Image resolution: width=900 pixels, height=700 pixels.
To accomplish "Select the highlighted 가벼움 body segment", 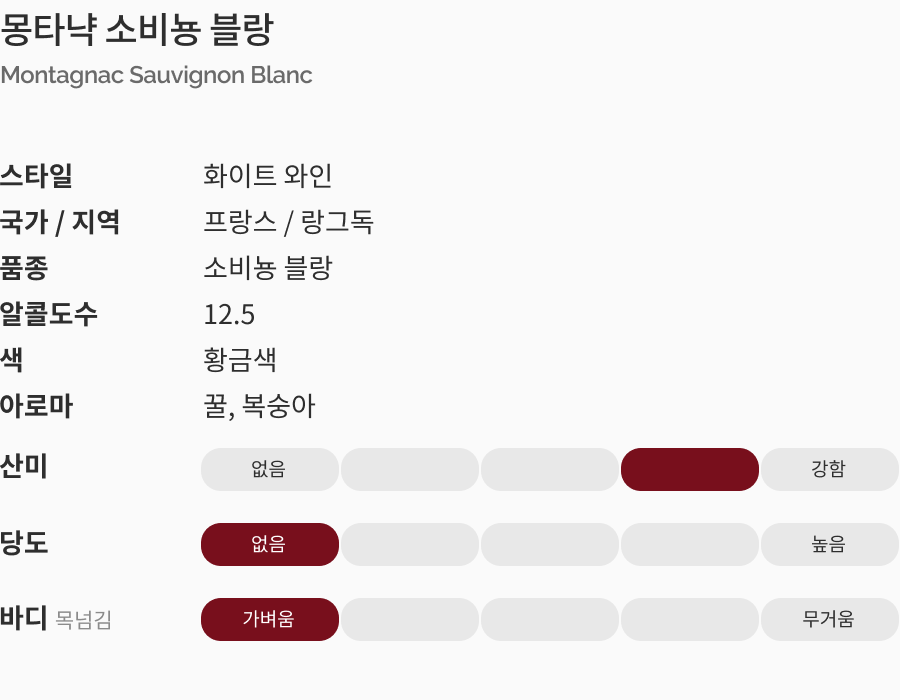I will (270, 619).
